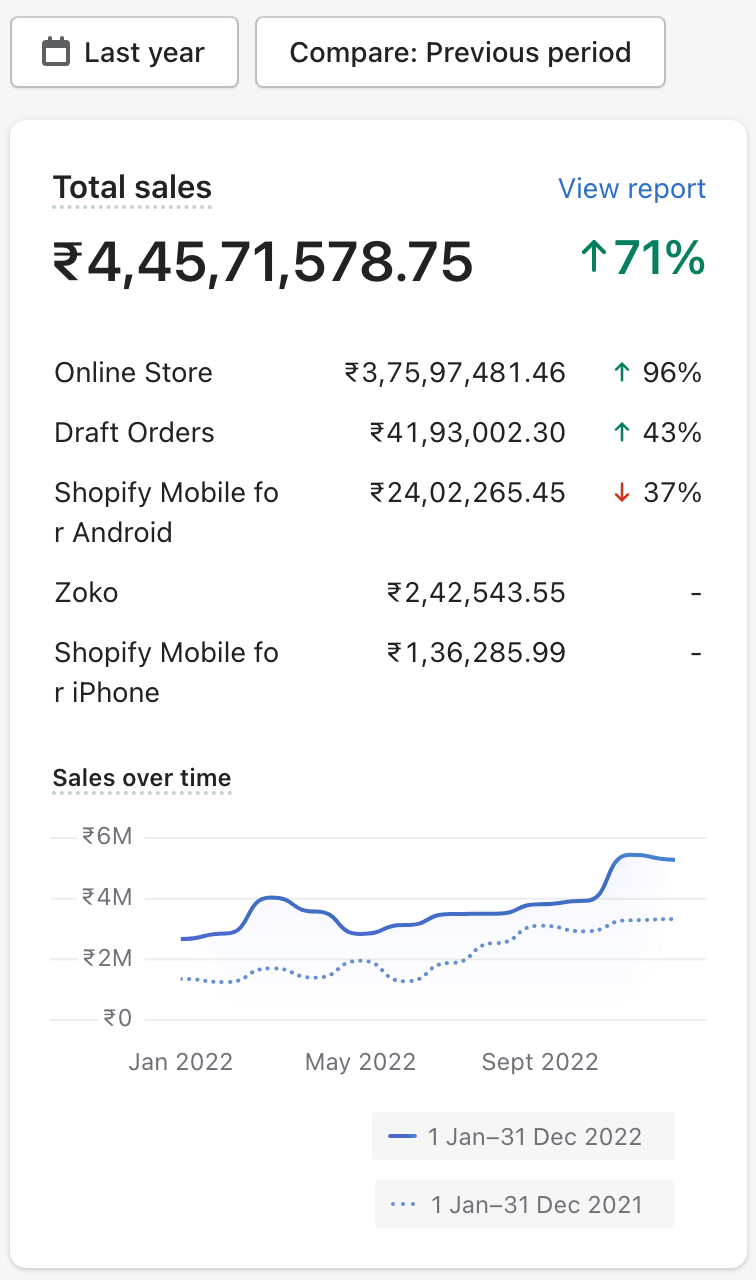Select the Draft Orders sales amount
Image resolution: width=756 pixels, height=1280 pixels.
pos(467,433)
